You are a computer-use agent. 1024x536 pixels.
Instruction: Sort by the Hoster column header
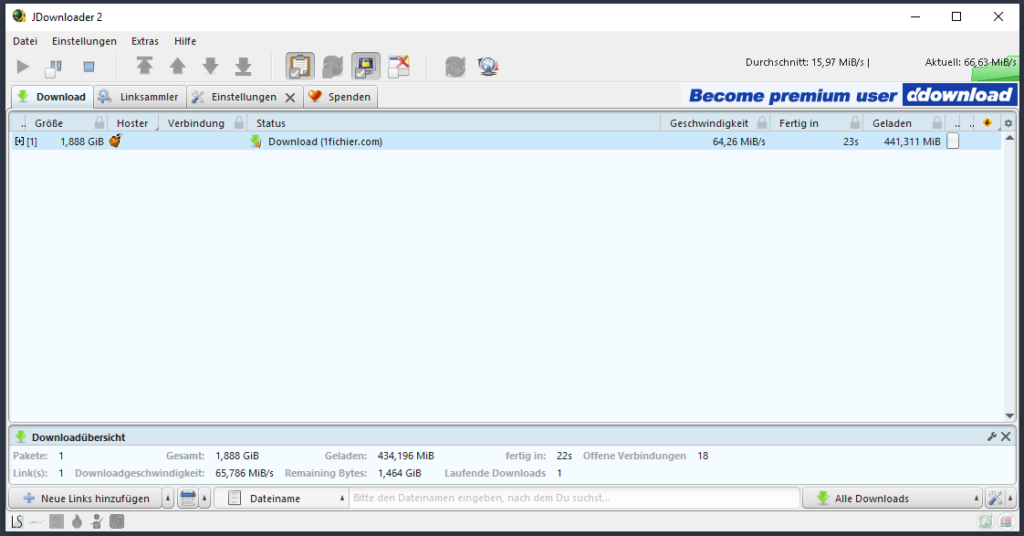click(x=133, y=123)
